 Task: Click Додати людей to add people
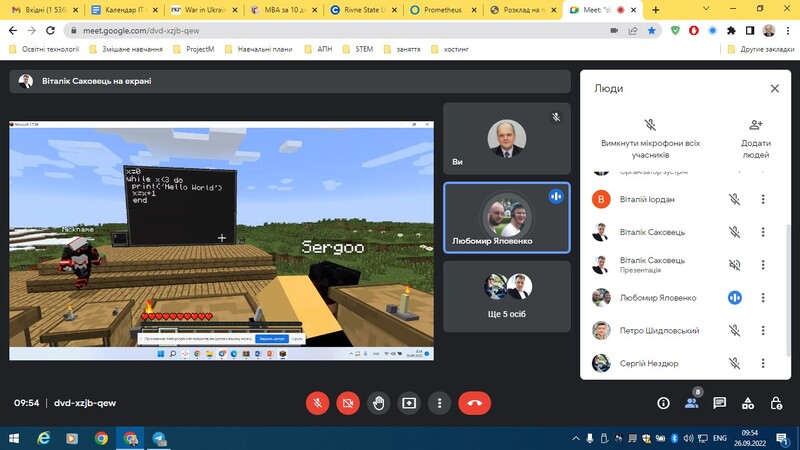[756, 139]
